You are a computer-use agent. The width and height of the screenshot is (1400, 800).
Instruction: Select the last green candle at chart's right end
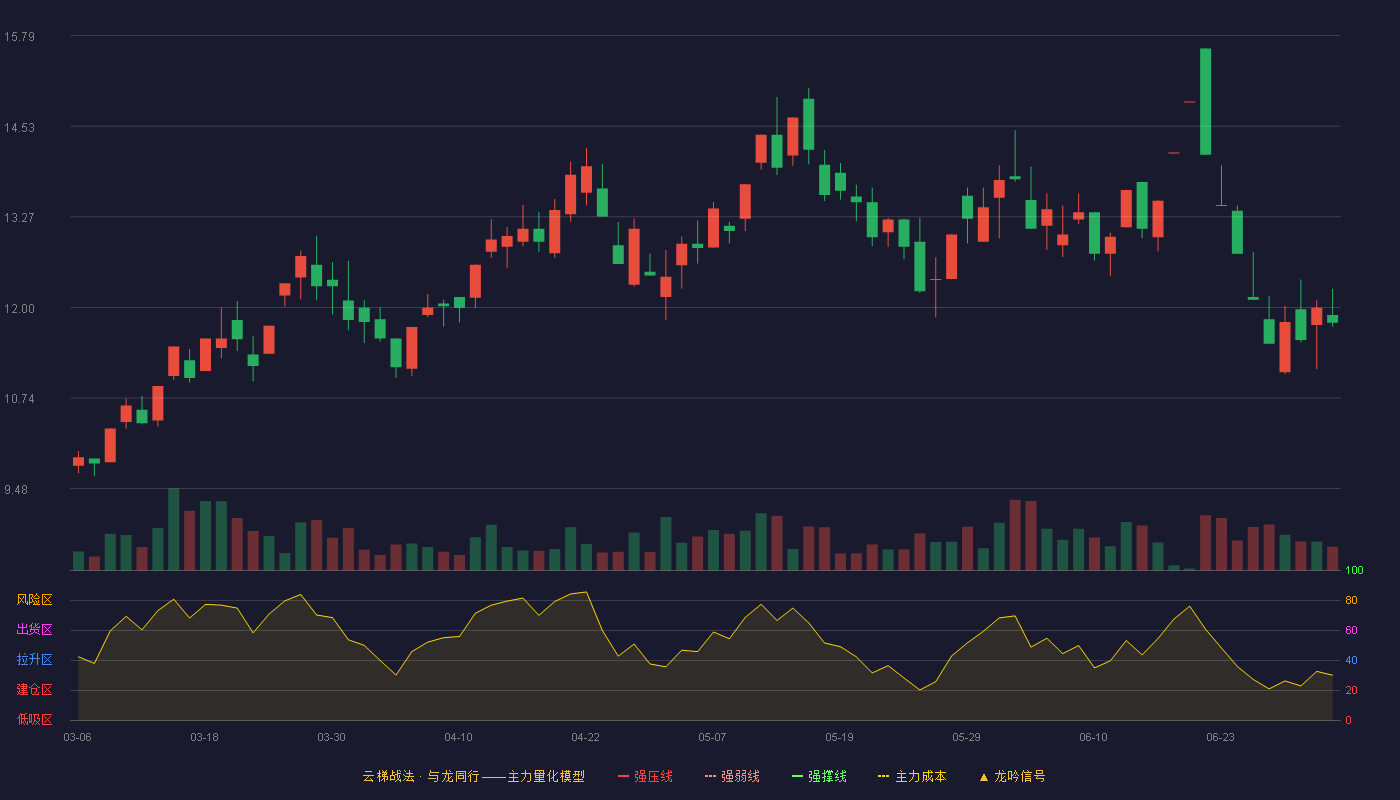point(1332,318)
